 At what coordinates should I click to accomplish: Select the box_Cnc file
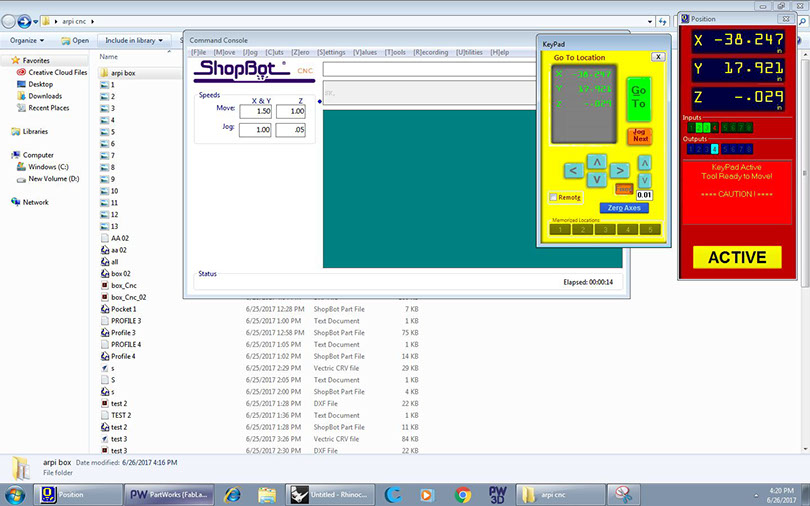pyautogui.click(x=118, y=286)
